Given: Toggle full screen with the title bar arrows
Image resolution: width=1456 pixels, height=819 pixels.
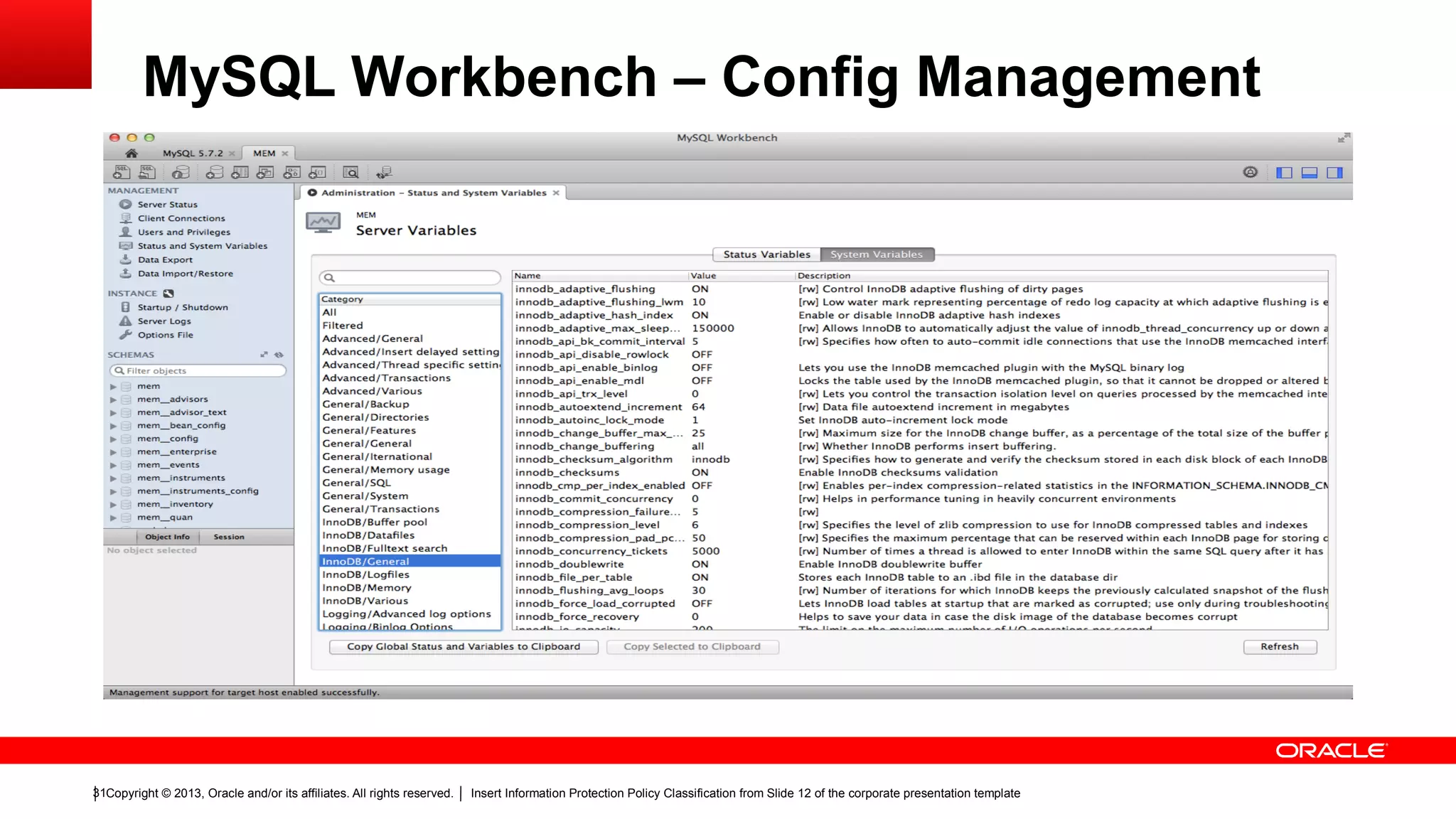Looking at the screenshot, I should [x=1343, y=138].
